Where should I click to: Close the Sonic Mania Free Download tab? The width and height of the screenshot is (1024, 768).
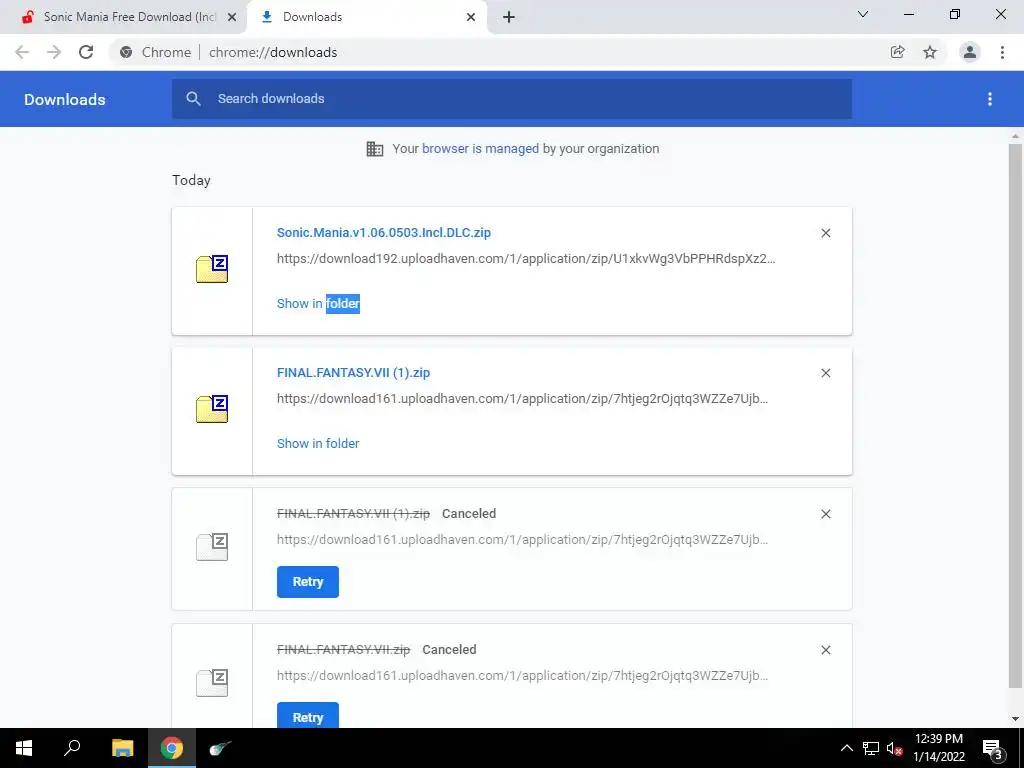click(x=232, y=17)
